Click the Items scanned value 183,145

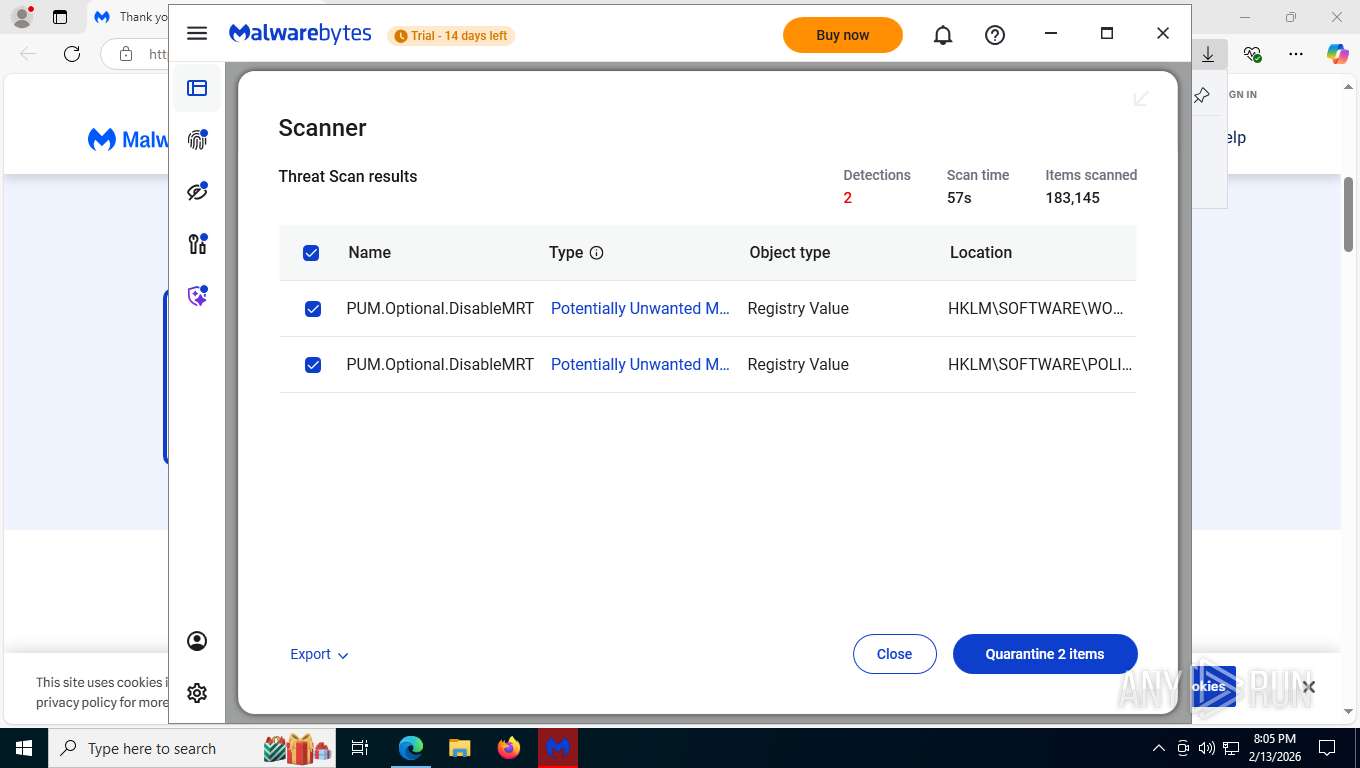[1072, 198]
